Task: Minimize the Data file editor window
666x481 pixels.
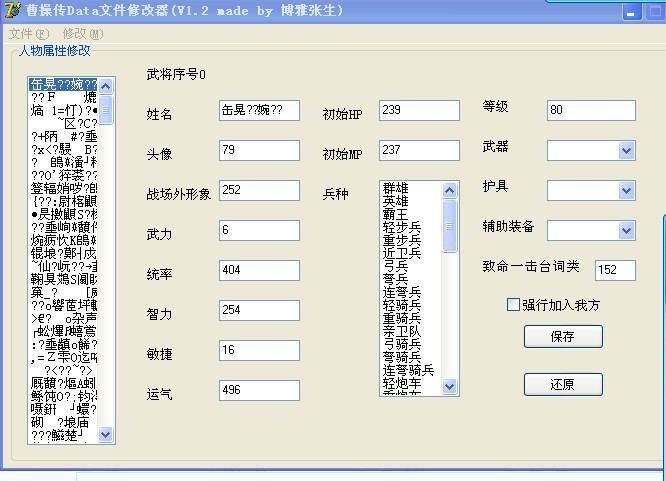Action: (631, 13)
